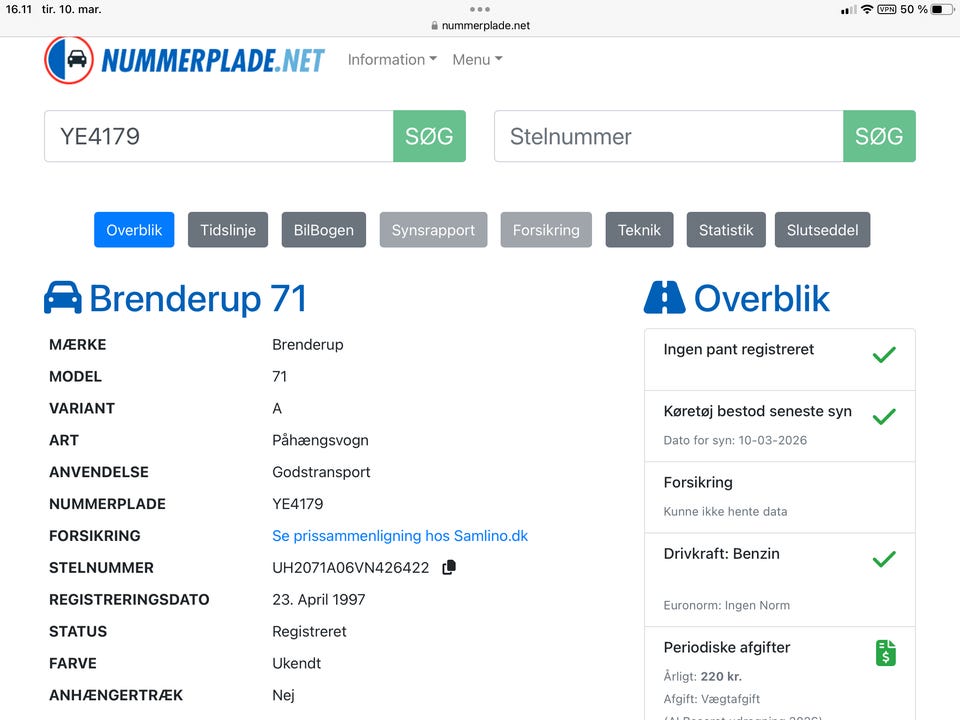960x720 pixels.
Task: Click the periodiske afgifter document icon
Action: click(885, 653)
